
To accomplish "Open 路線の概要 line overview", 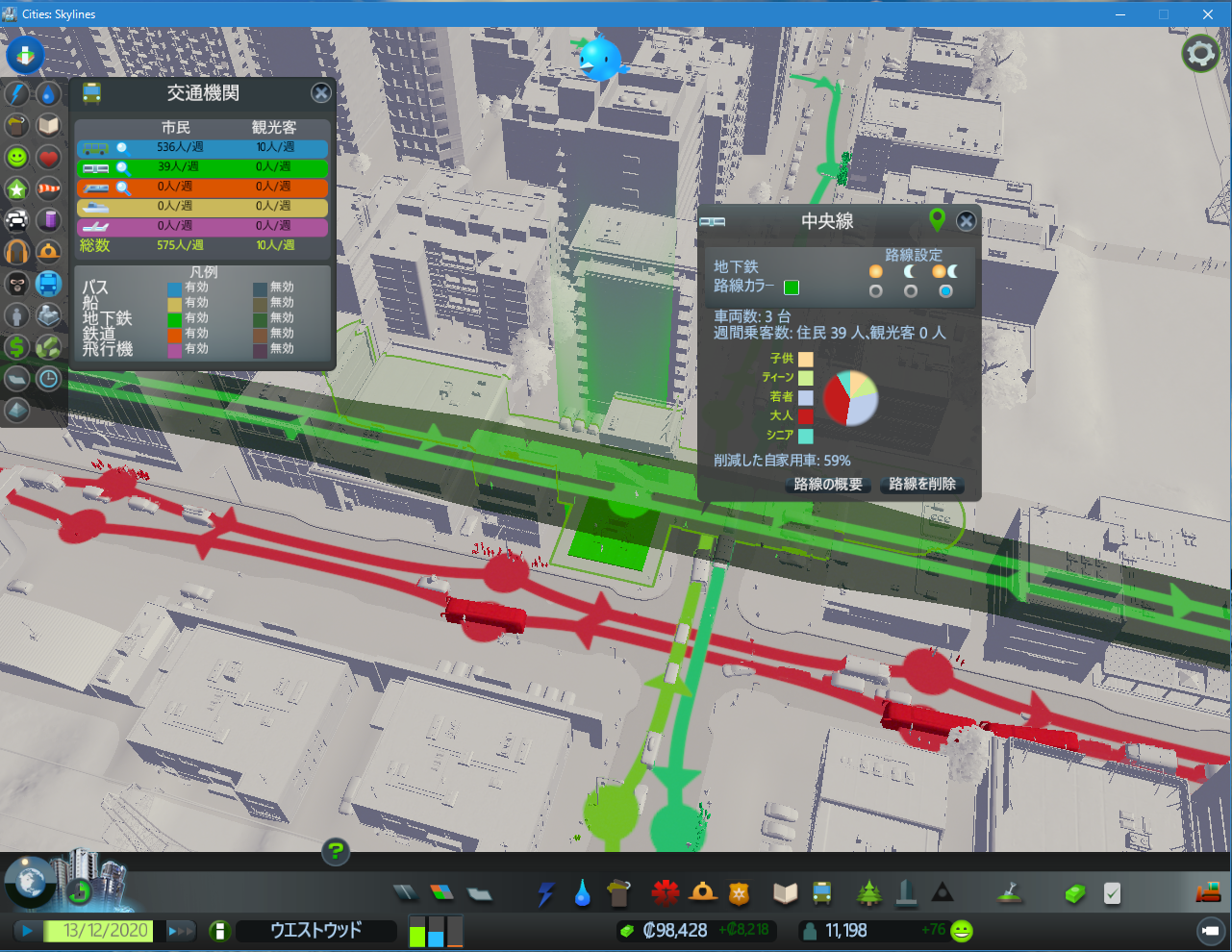I will (x=828, y=485).
